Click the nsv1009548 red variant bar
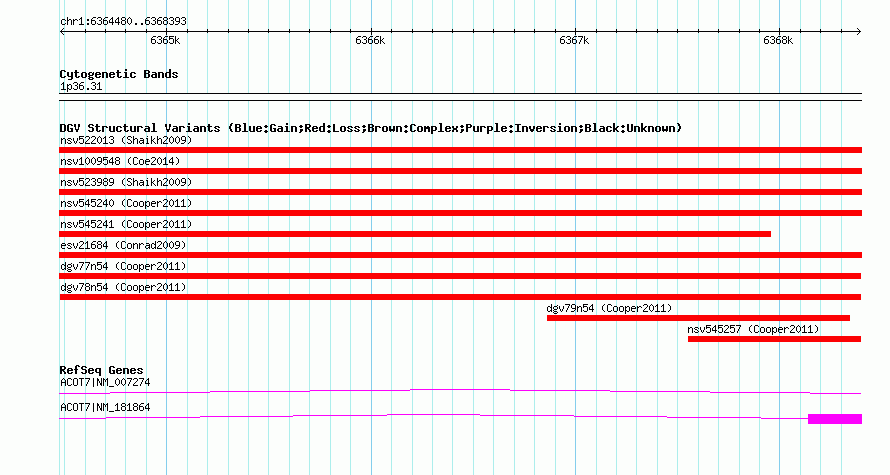Image resolution: width=890 pixels, height=475 pixels. [x=460, y=171]
